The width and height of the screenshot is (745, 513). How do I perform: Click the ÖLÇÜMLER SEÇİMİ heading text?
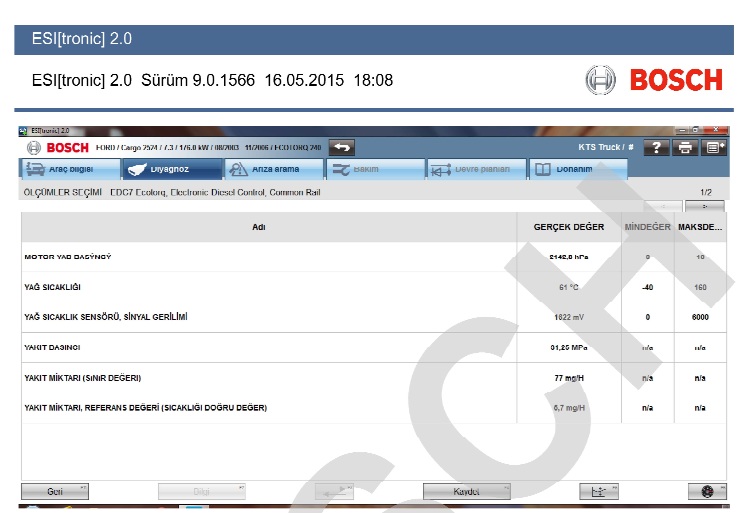pos(63,192)
